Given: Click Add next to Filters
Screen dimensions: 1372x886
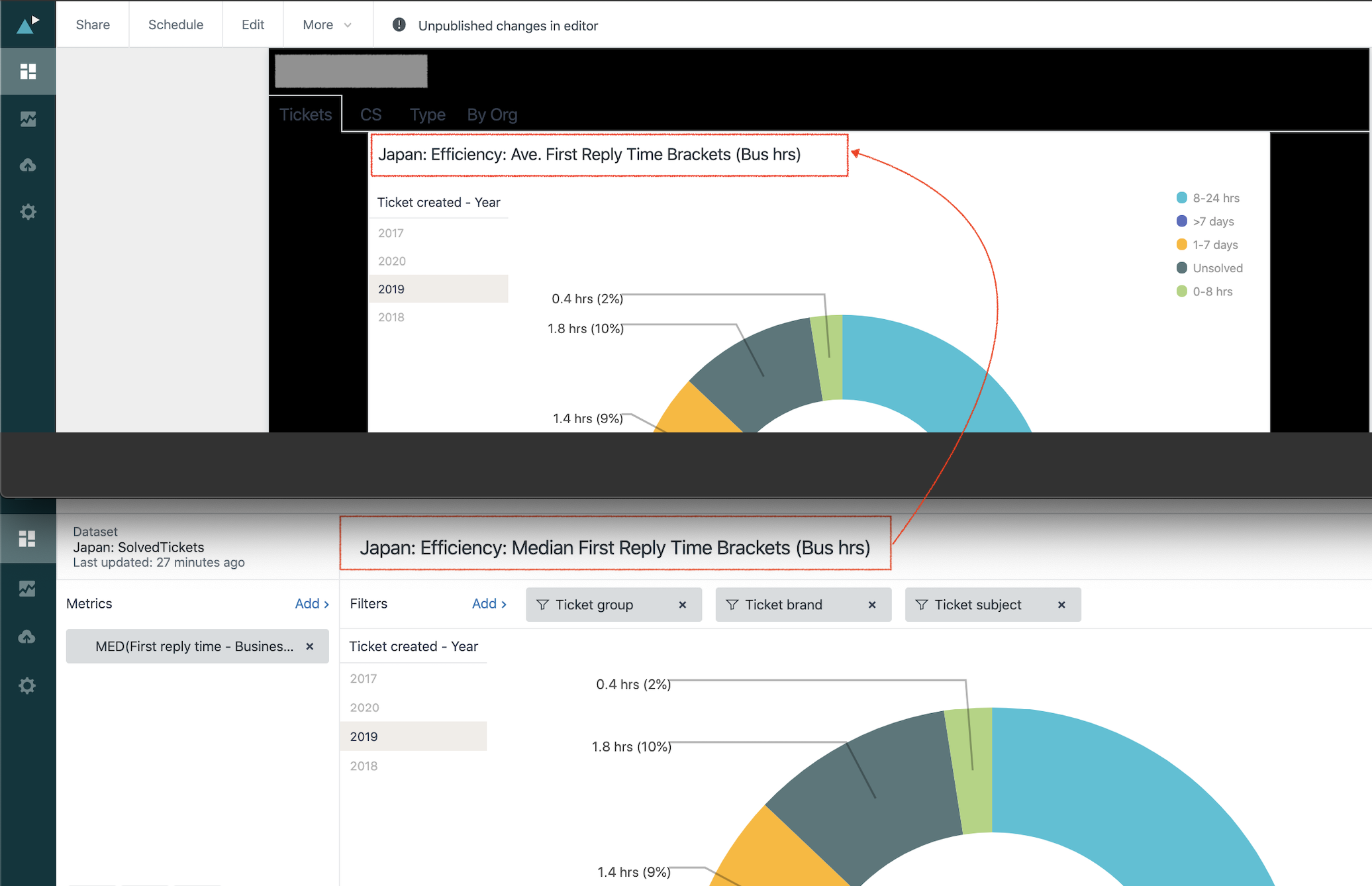Looking at the screenshot, I should click(x=489, y=603).
